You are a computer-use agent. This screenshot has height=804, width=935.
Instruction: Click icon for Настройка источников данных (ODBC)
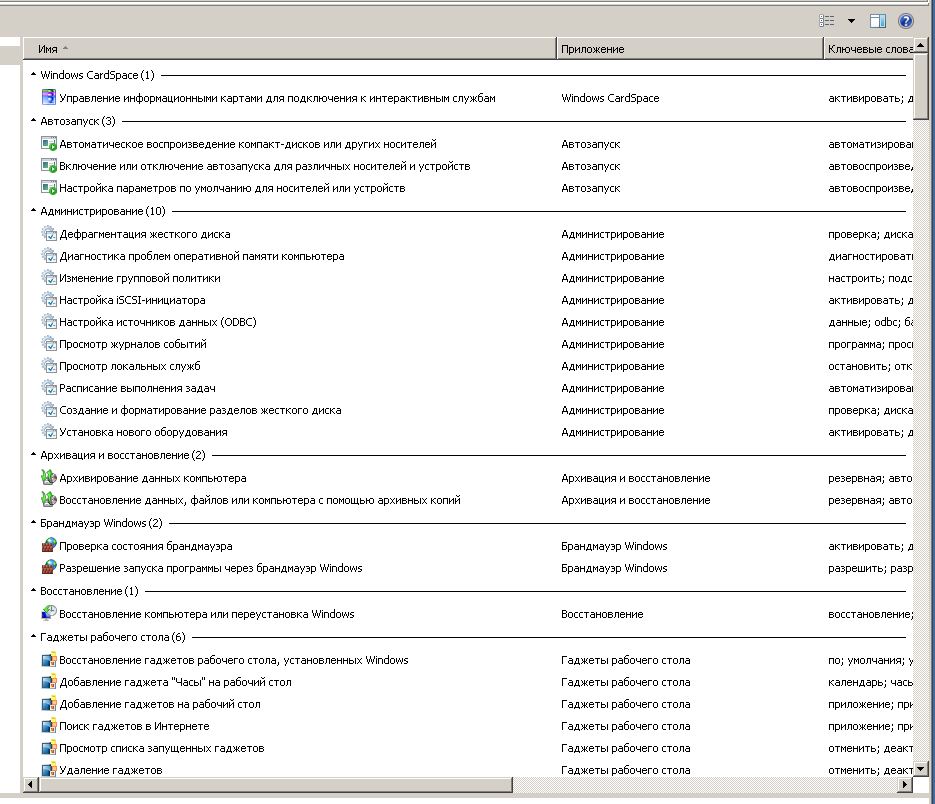(x=49, y=322)
